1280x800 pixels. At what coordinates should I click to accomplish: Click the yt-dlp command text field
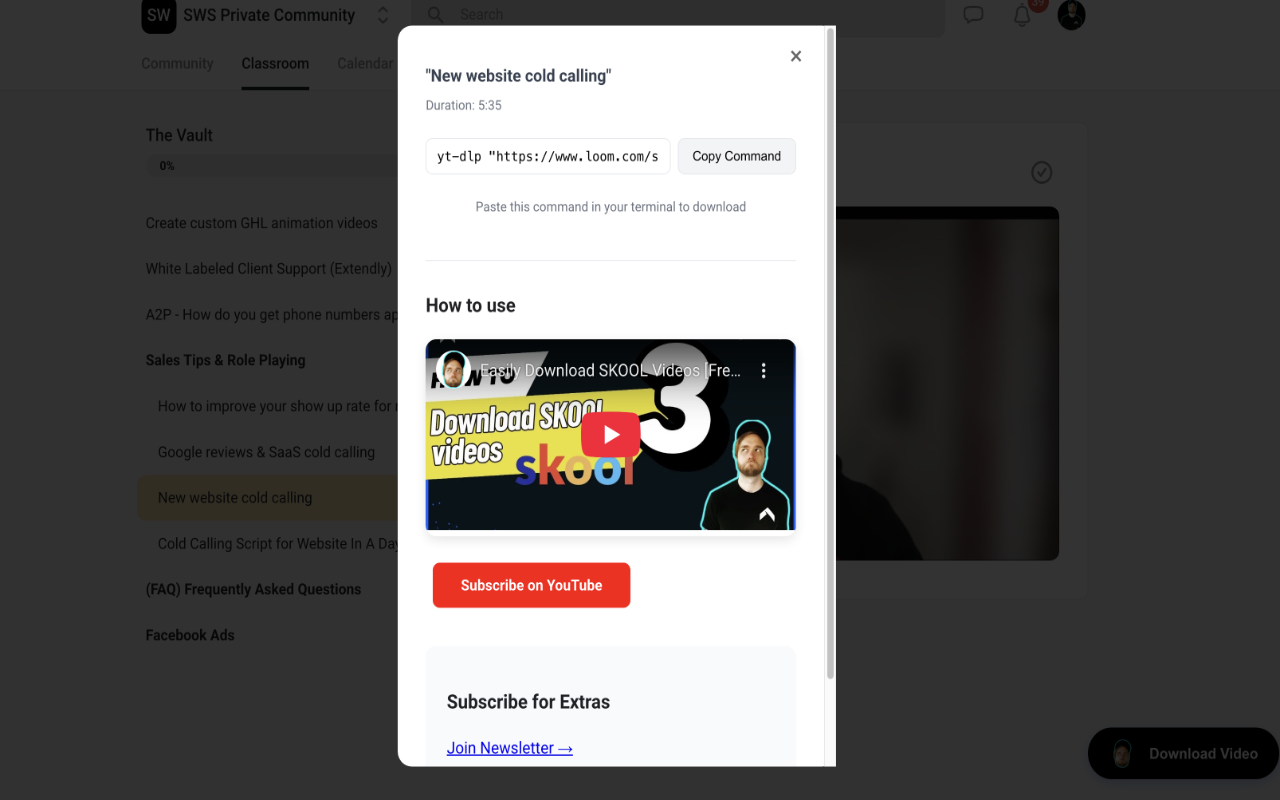[548, 156]
